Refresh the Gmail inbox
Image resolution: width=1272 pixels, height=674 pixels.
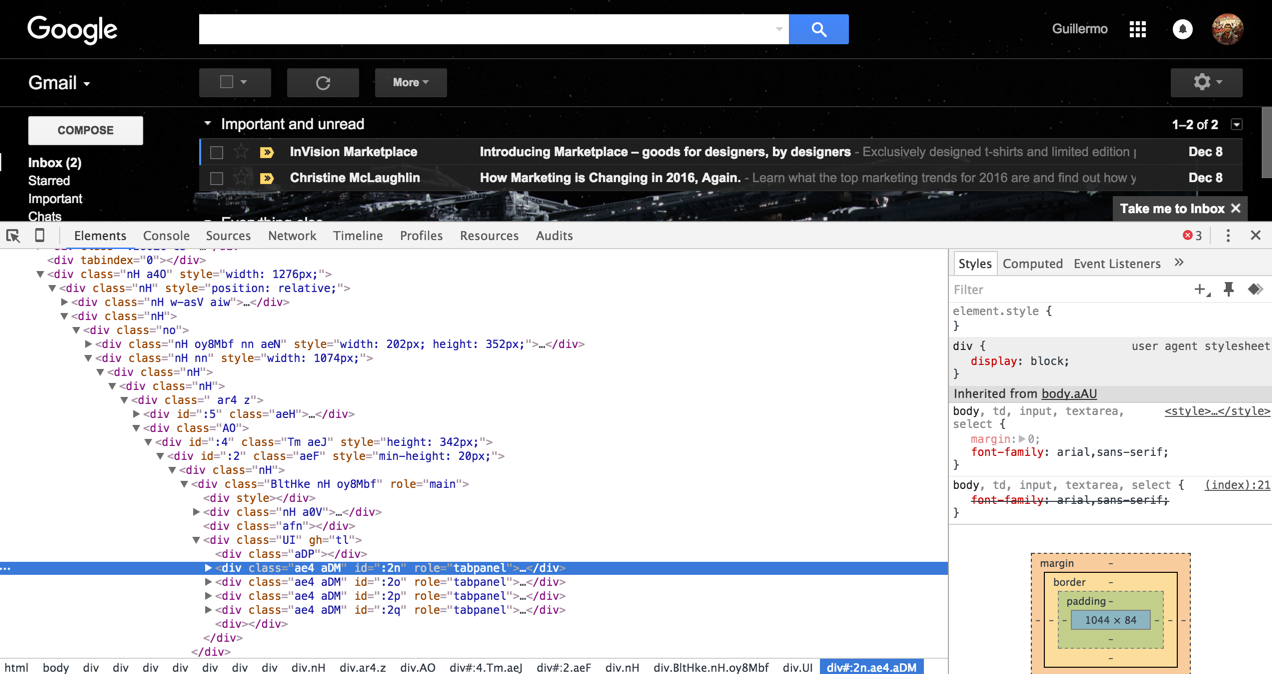click(323, 83)
